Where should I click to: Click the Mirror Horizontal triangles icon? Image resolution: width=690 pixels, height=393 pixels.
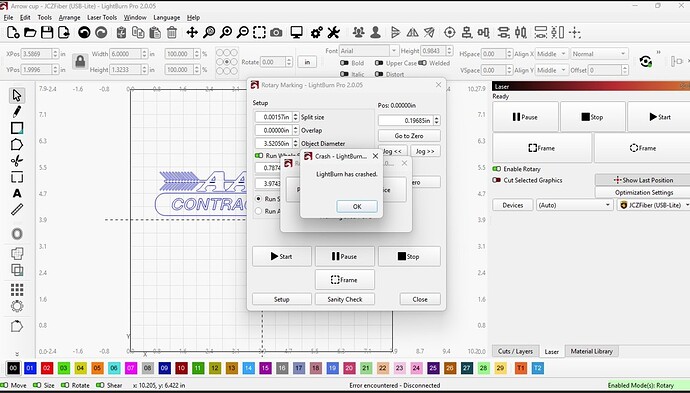[412, 32]
